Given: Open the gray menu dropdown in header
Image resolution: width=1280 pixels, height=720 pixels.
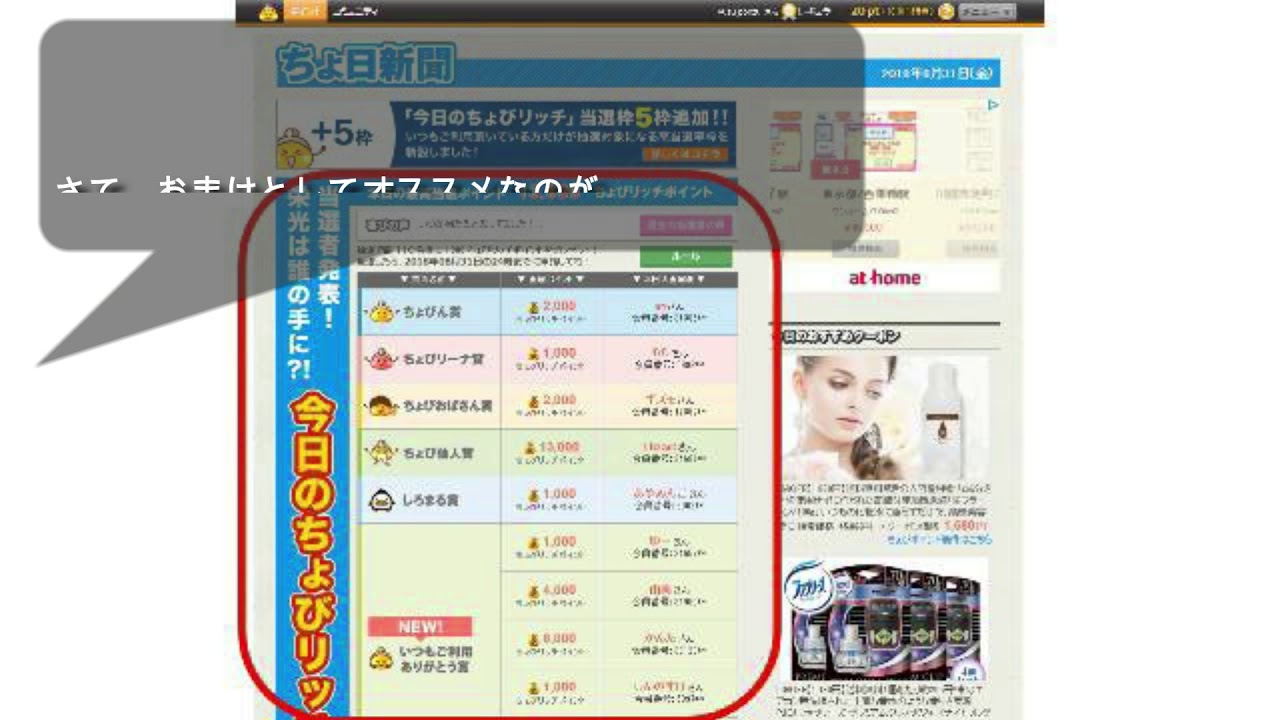Looking at the screenshot, I should pos(986,12).
